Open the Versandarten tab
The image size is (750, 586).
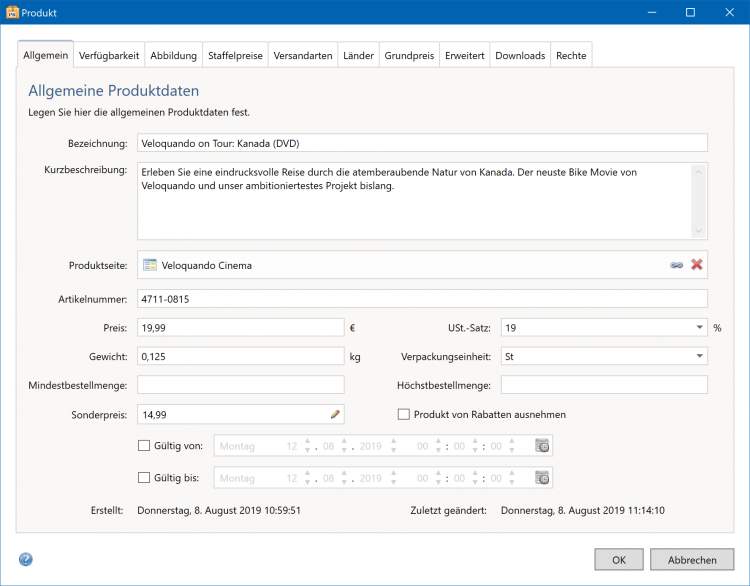tap(302, 56)
